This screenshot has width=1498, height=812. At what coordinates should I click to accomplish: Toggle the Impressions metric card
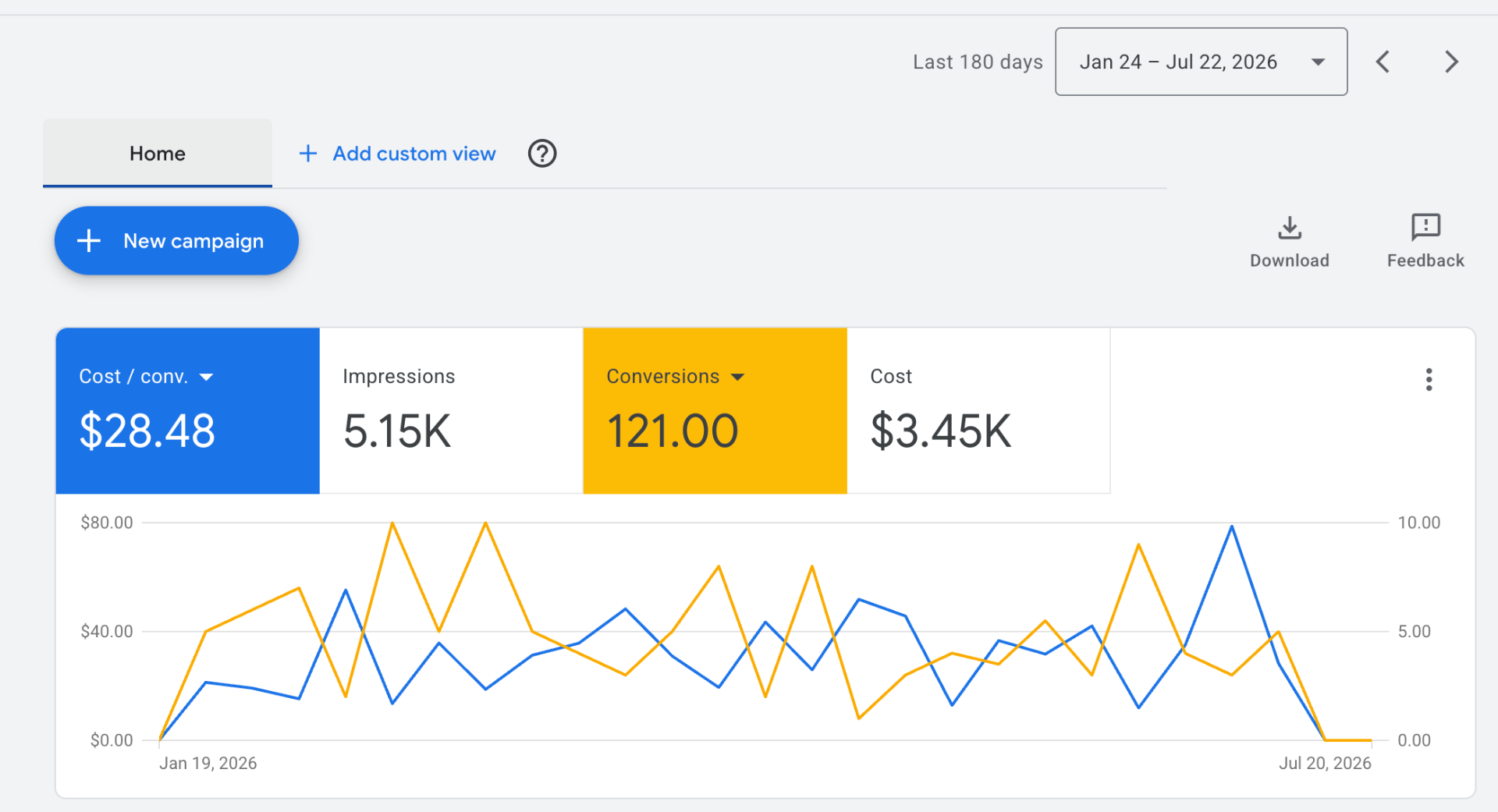451,410
